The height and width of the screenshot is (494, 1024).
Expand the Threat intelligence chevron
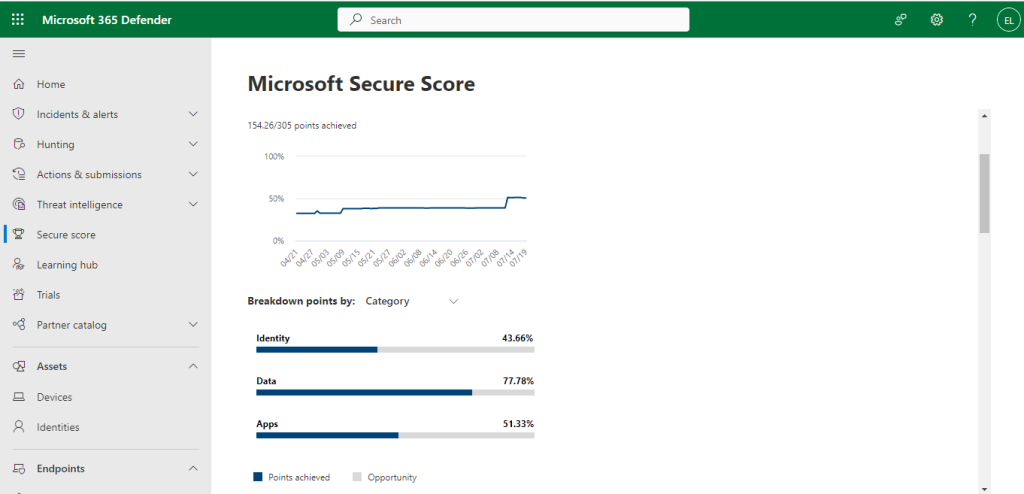point(193,205)
